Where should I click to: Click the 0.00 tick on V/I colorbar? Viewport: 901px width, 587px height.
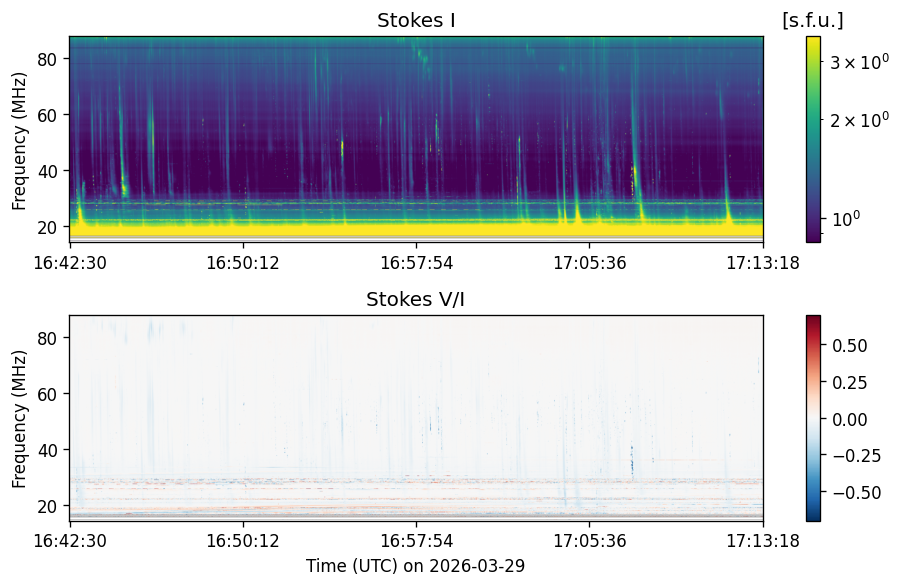(x=849, y=419)
